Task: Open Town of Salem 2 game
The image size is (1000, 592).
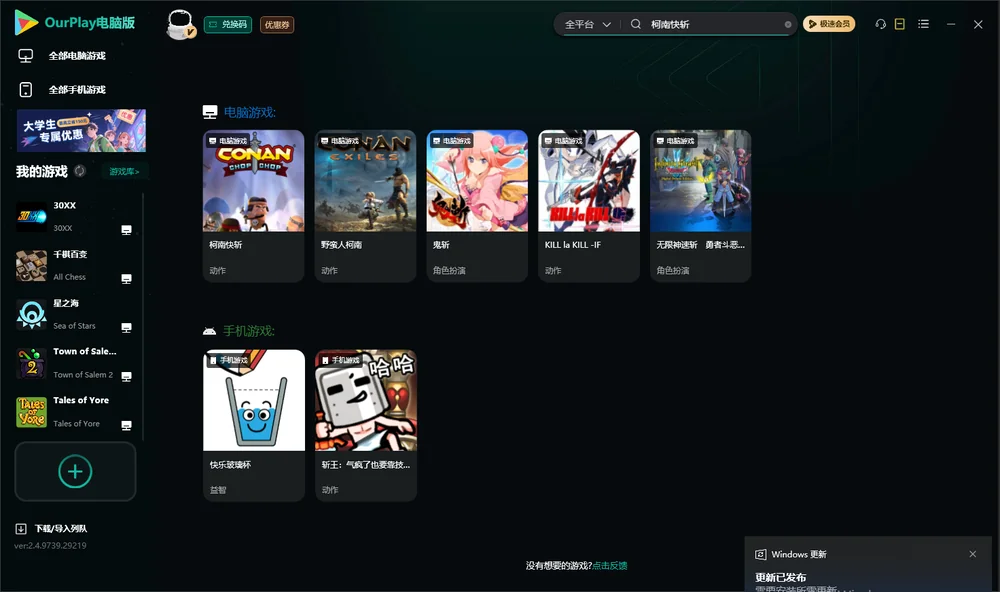Action: click(75, 363)
